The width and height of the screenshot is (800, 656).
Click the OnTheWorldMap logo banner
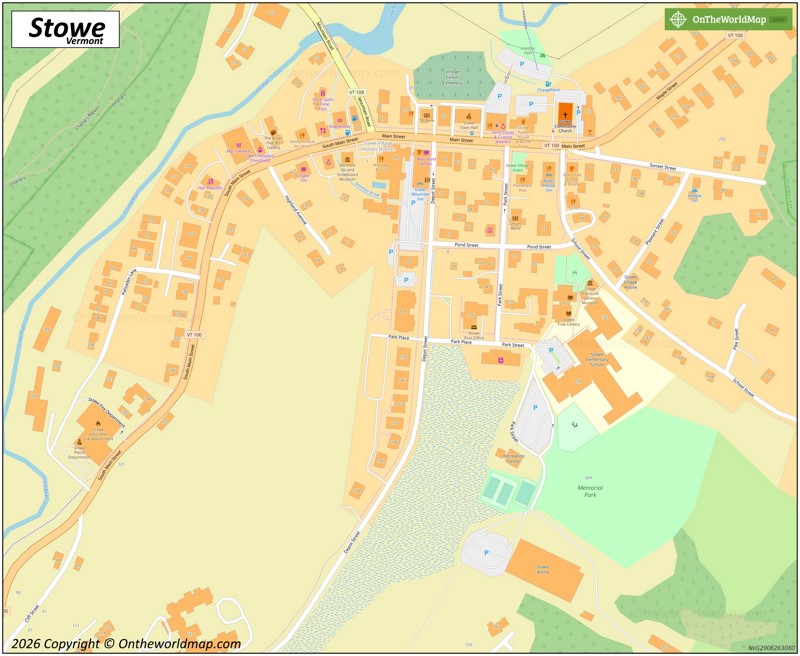coord(728,19)
